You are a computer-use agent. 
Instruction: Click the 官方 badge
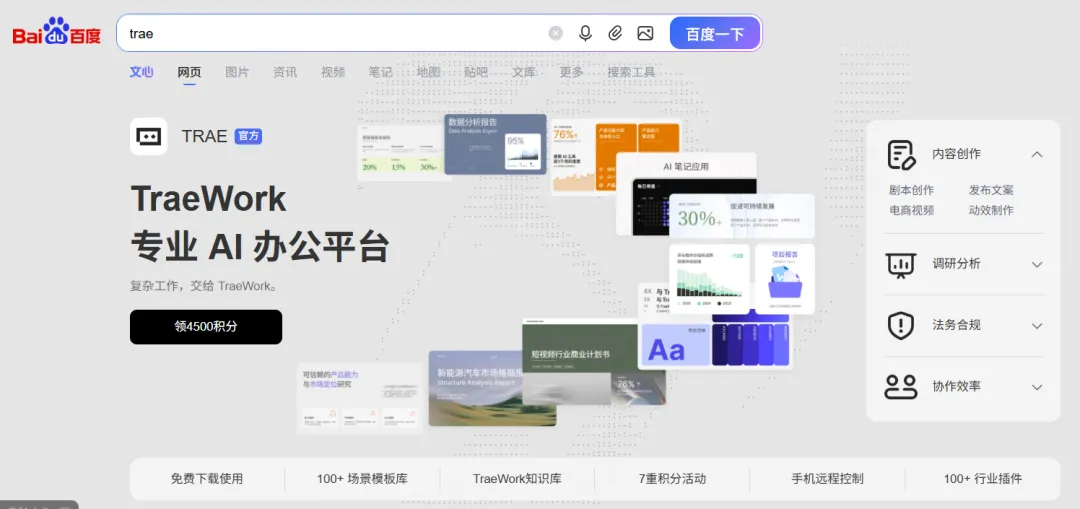point(248,136)
